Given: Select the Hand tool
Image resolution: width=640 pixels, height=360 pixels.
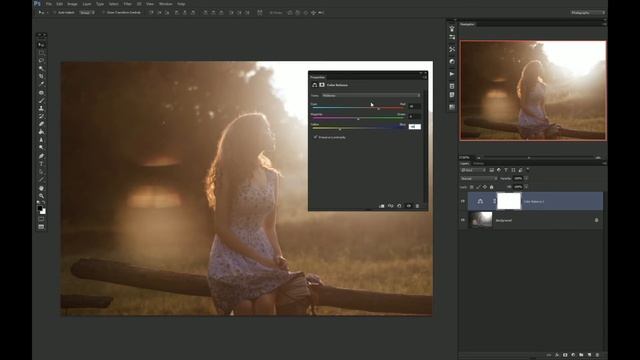Looking at the screenshot, I should point(41,188).
